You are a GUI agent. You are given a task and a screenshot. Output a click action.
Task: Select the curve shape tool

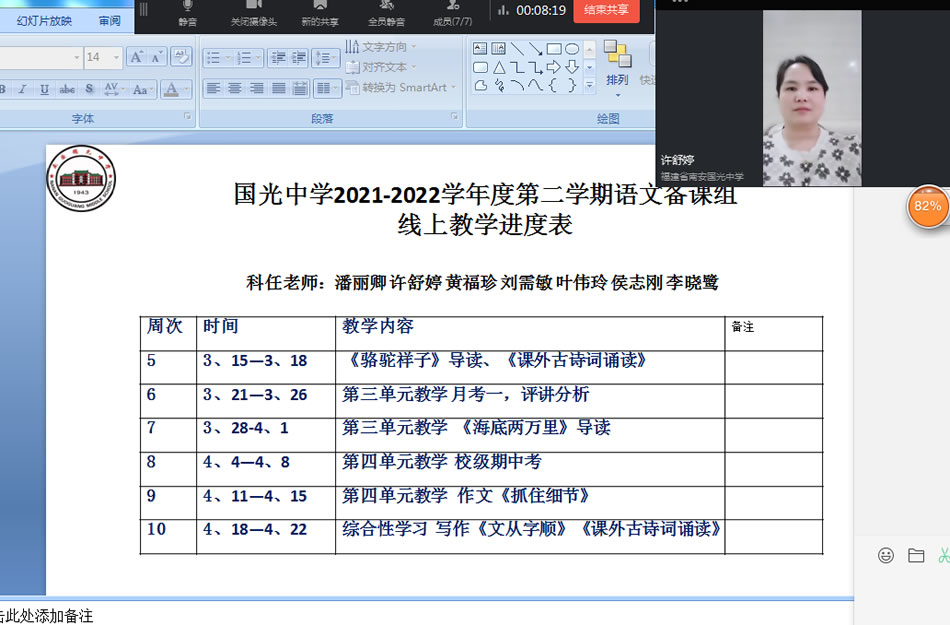536,85
